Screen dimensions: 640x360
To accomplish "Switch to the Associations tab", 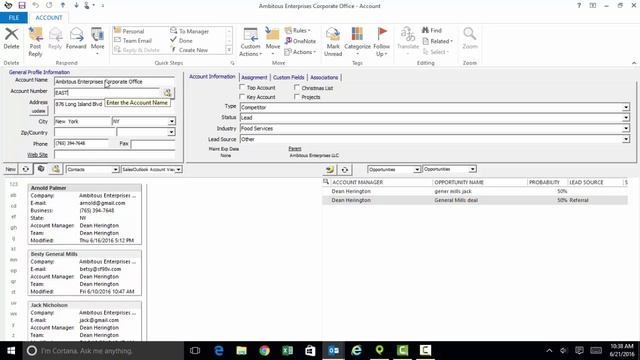I will point(324,77).
